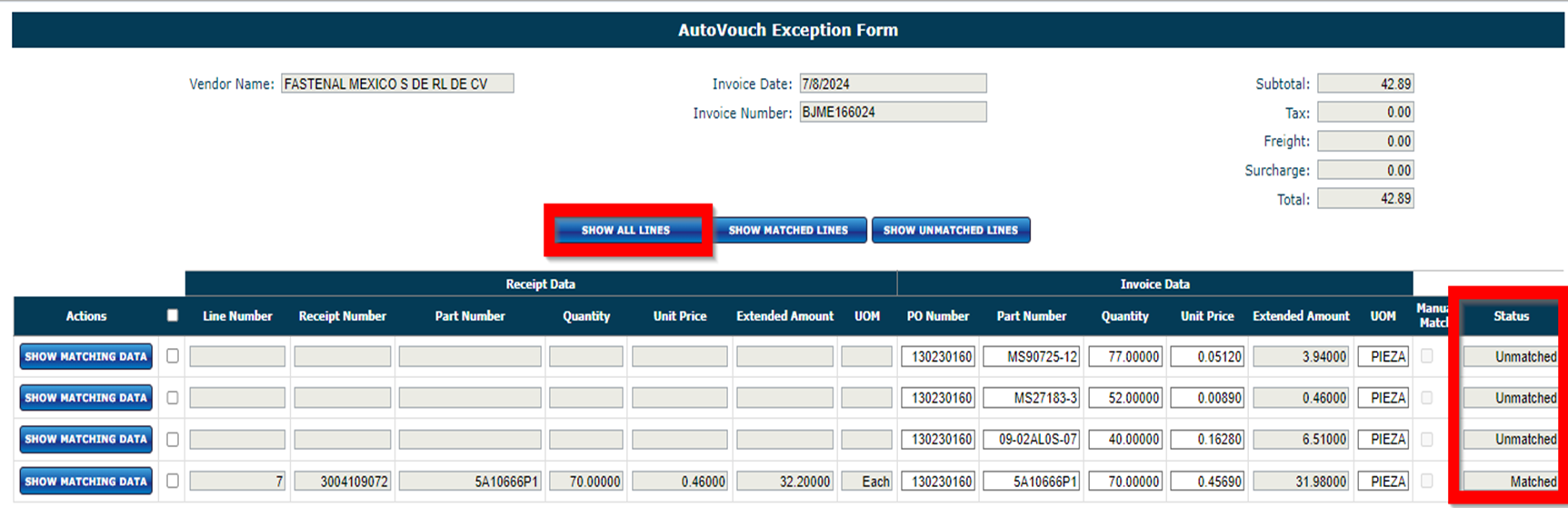
Task: Check the row checkbox for part MS90725-12
Action: pyautogui.click(x=173, y=357)
